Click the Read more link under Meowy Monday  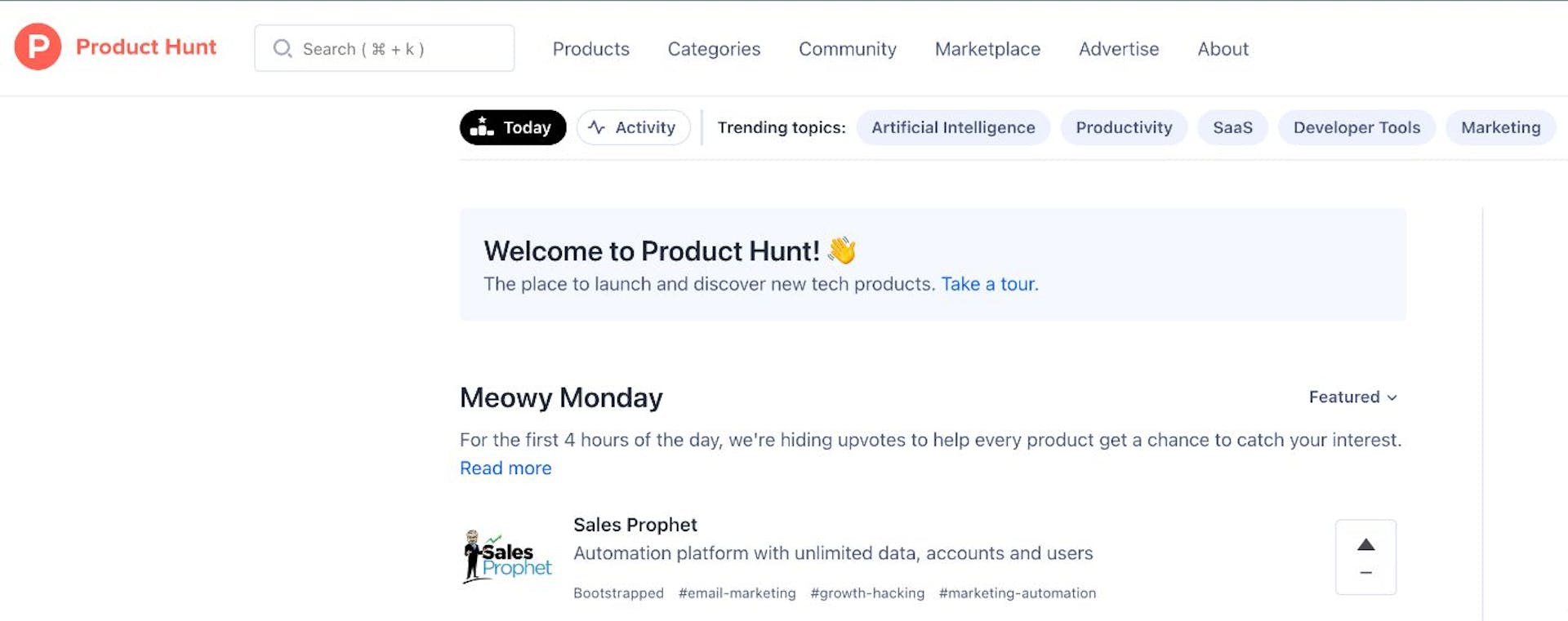click(505, 468)
